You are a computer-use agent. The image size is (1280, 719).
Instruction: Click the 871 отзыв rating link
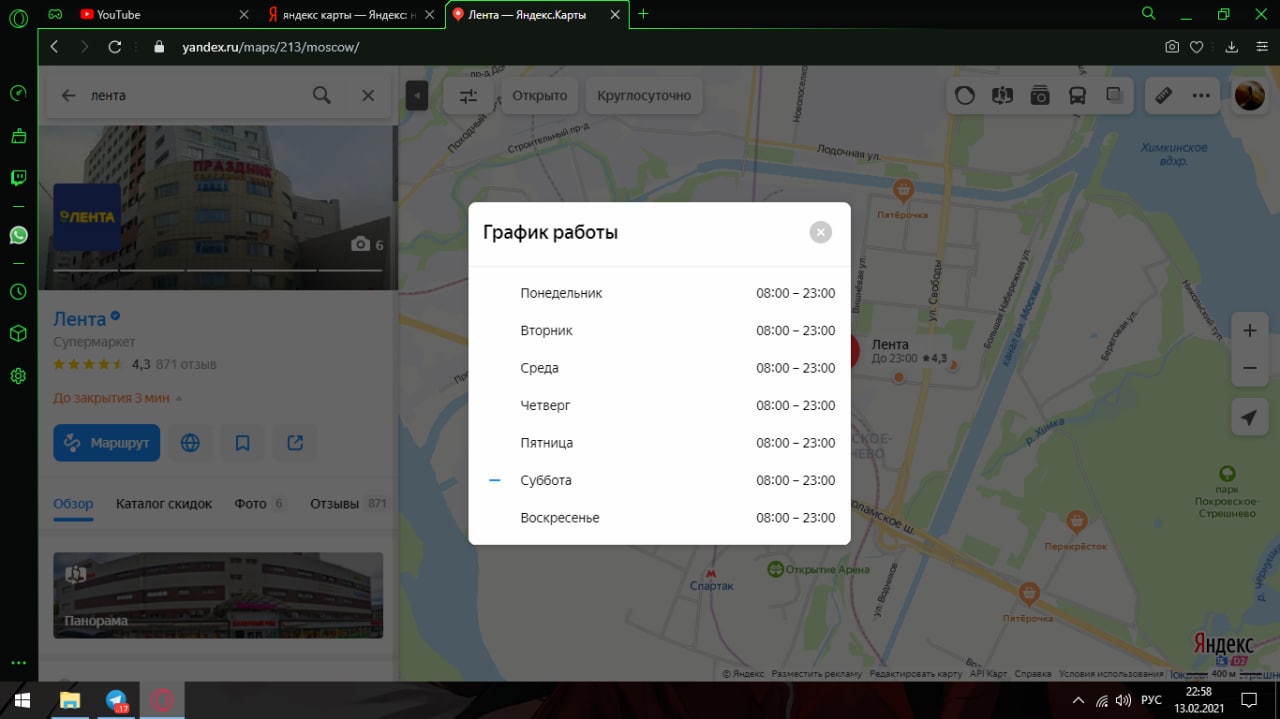point(186,364)
